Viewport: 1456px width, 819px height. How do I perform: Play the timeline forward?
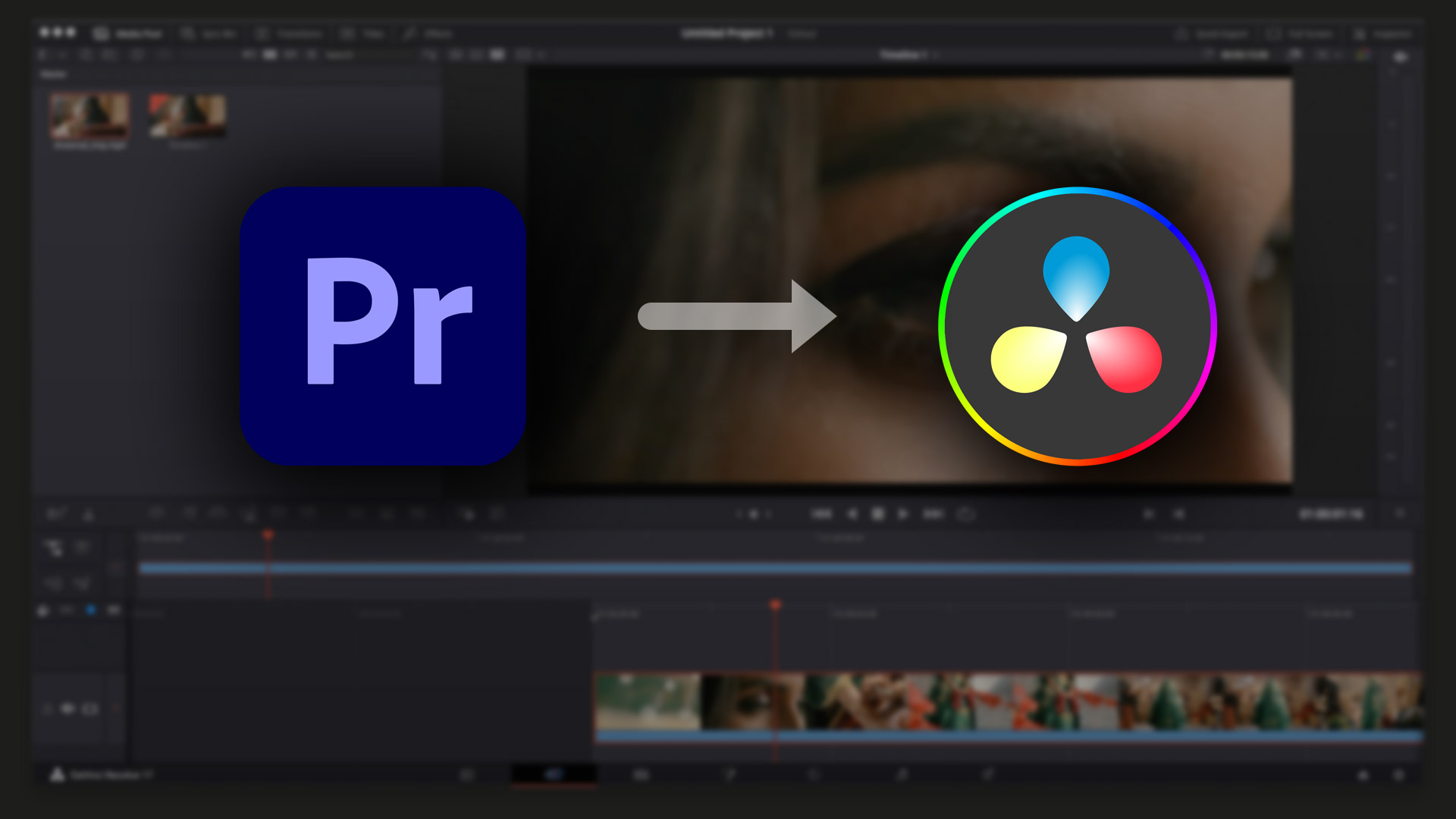903,514
